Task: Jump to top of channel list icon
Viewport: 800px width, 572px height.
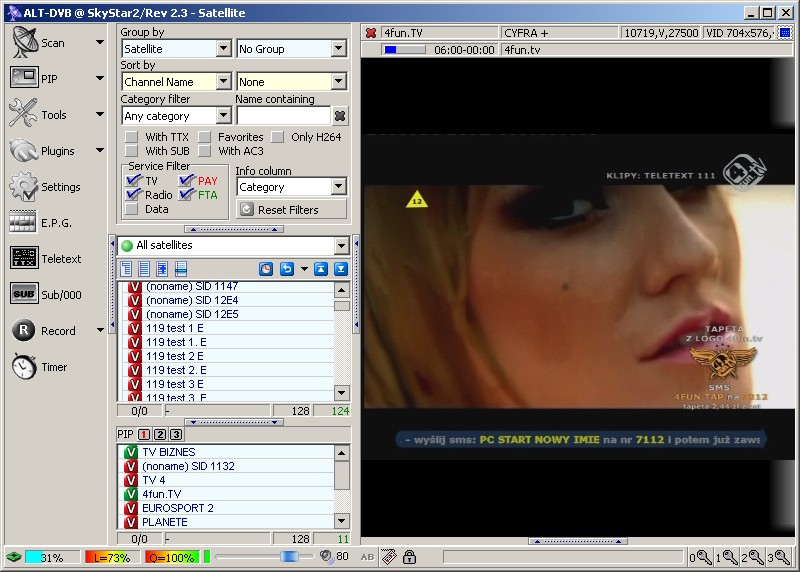Action: (321, 269)
